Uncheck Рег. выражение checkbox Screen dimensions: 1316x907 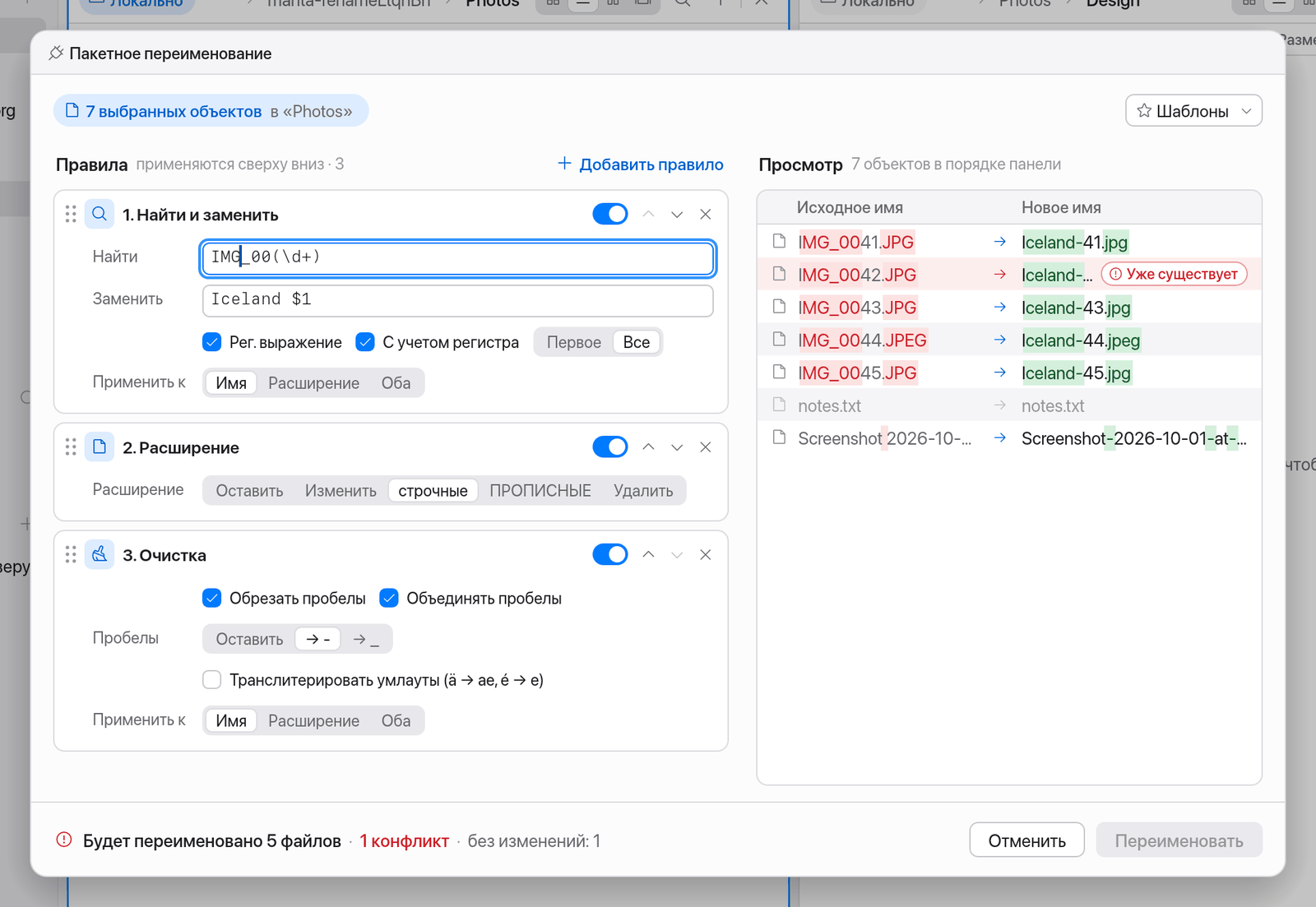(x=212, y=342)
